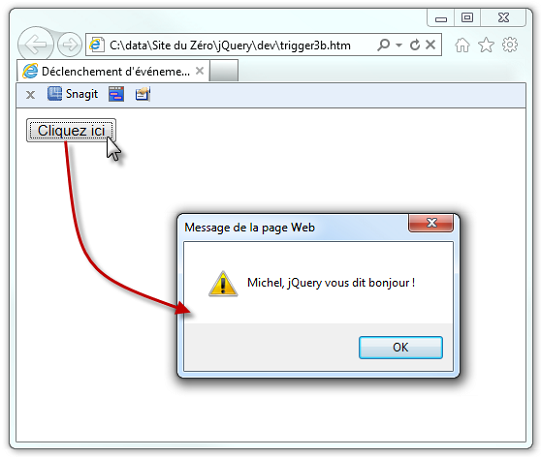Screen dimensions: 541x457
Task: Close the Snagit toolbar with its X
Action: click(x=30, y=95)
